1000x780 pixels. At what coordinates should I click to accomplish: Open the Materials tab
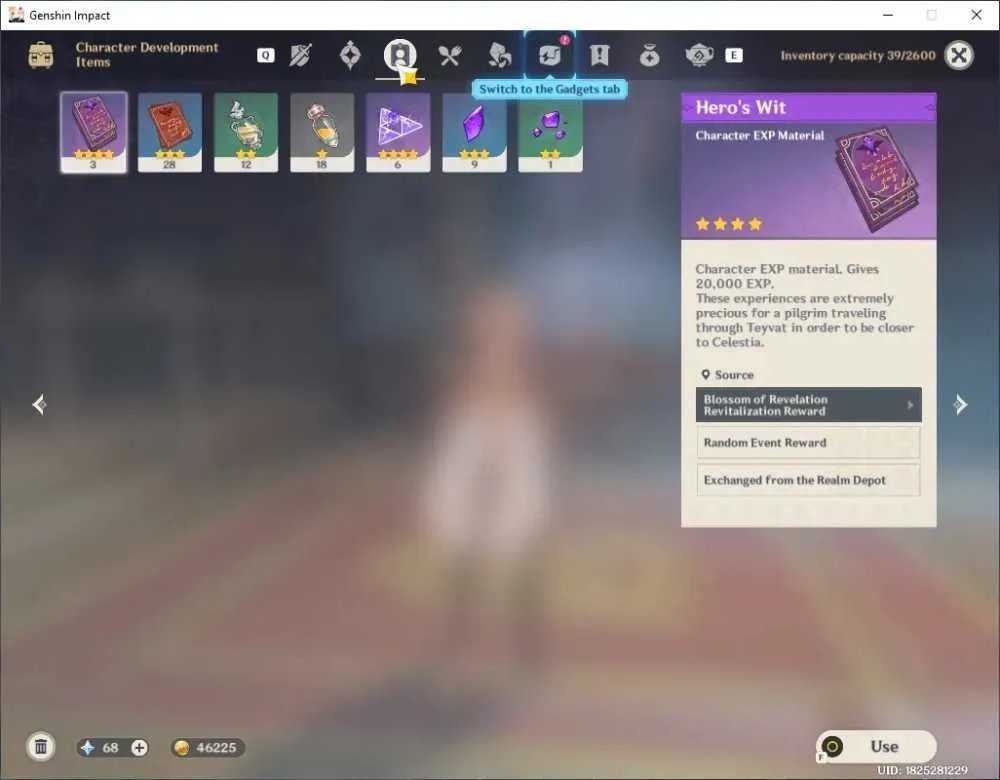point(499,55)
